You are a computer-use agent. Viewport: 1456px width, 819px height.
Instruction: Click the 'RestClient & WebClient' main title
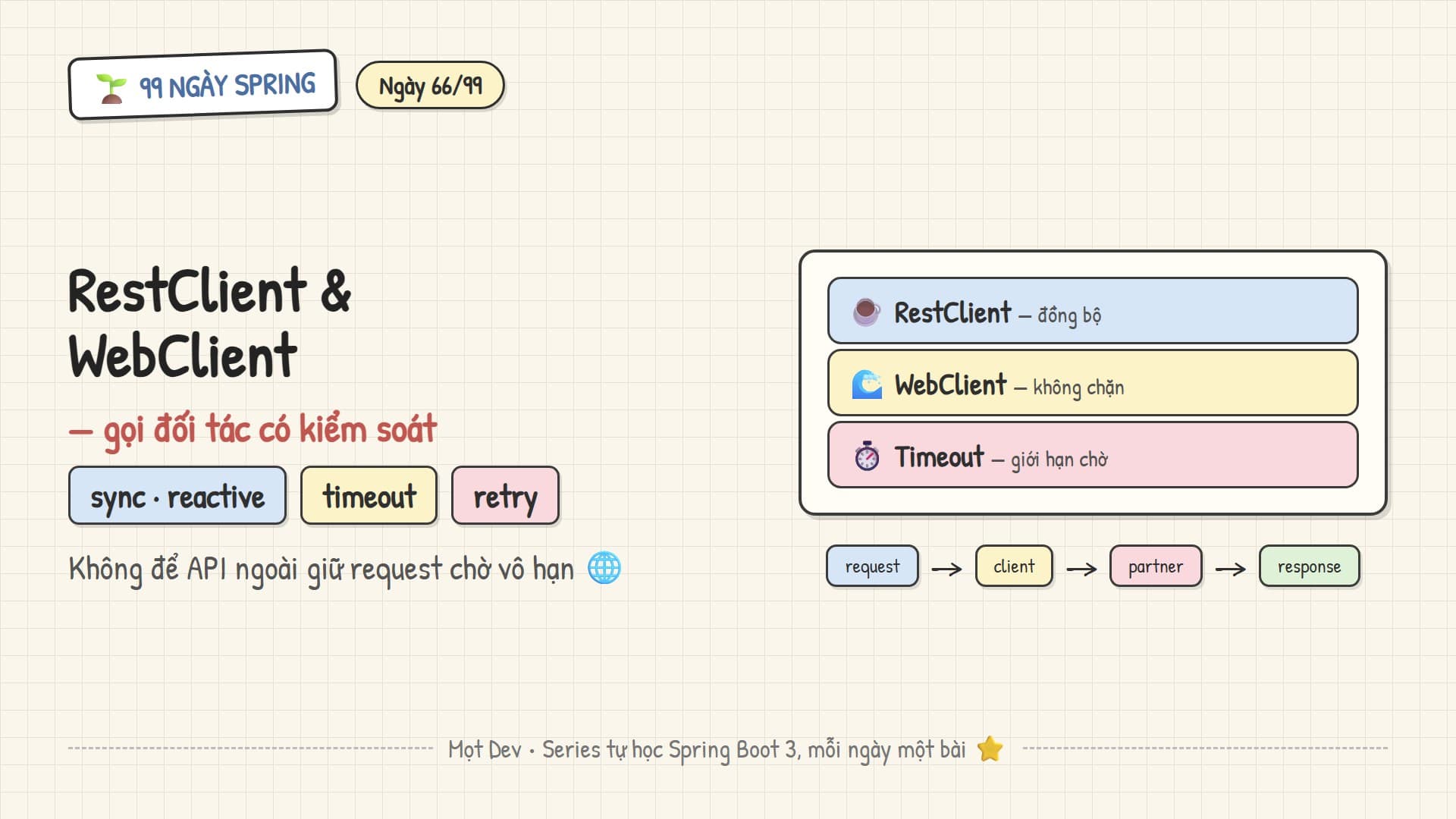pos(210,324)
